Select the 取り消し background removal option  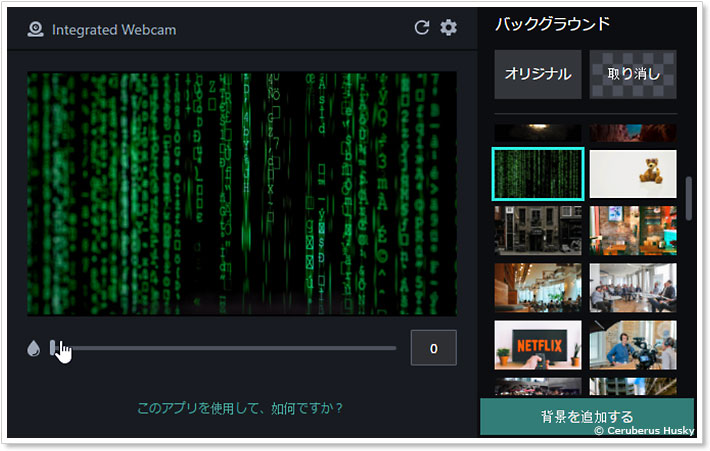click(x=633, y=74)
